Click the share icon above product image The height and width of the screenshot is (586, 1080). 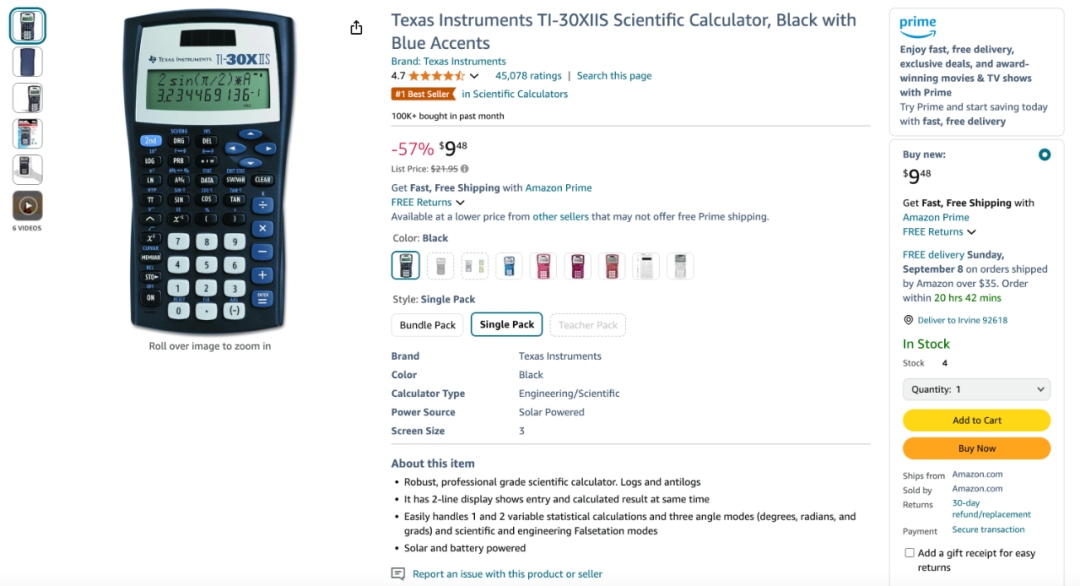[356, 28]
